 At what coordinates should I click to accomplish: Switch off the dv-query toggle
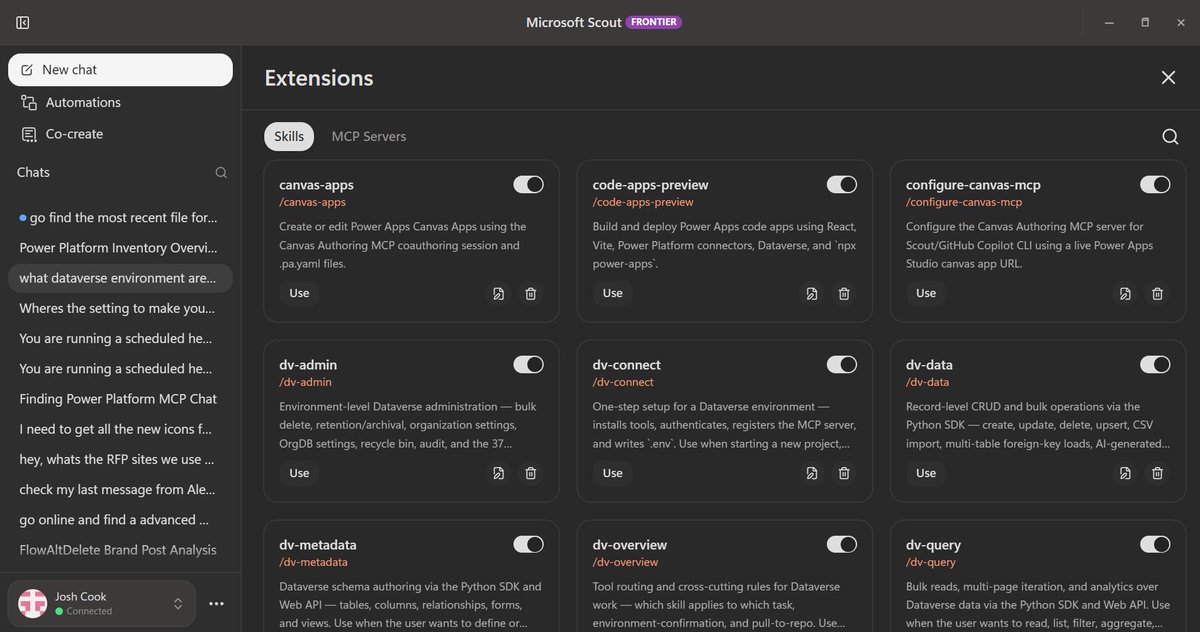coord(1155,544)
